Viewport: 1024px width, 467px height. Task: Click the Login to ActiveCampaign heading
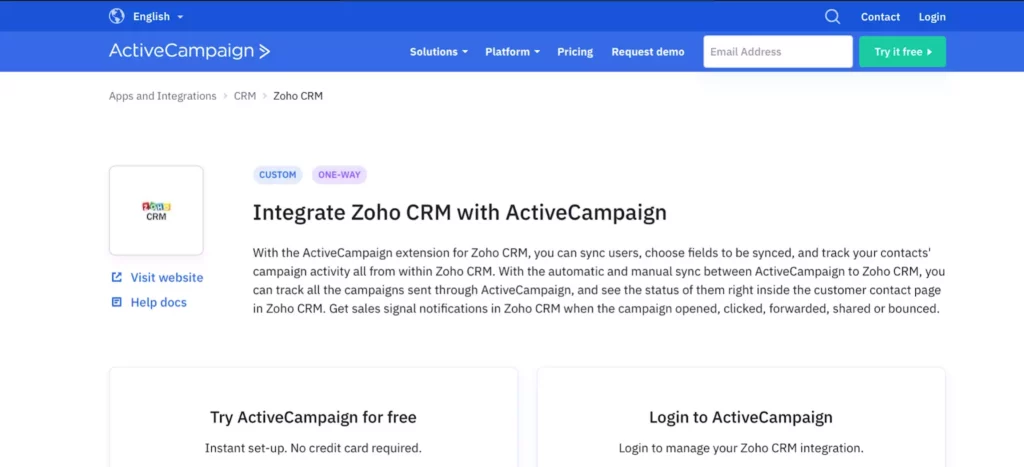pyautogui.click(x=741, y=417)
